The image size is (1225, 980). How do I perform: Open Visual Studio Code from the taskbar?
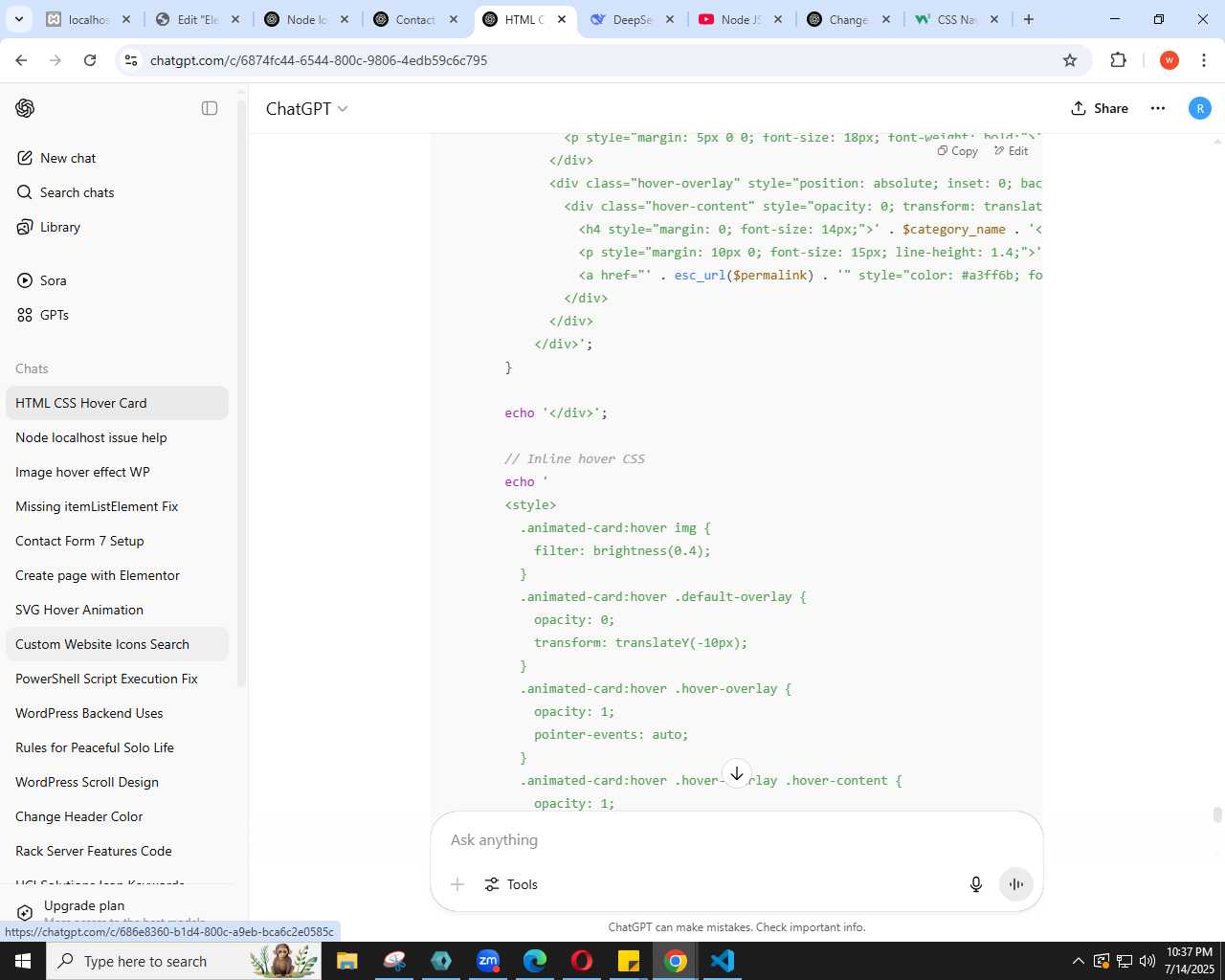723,961
